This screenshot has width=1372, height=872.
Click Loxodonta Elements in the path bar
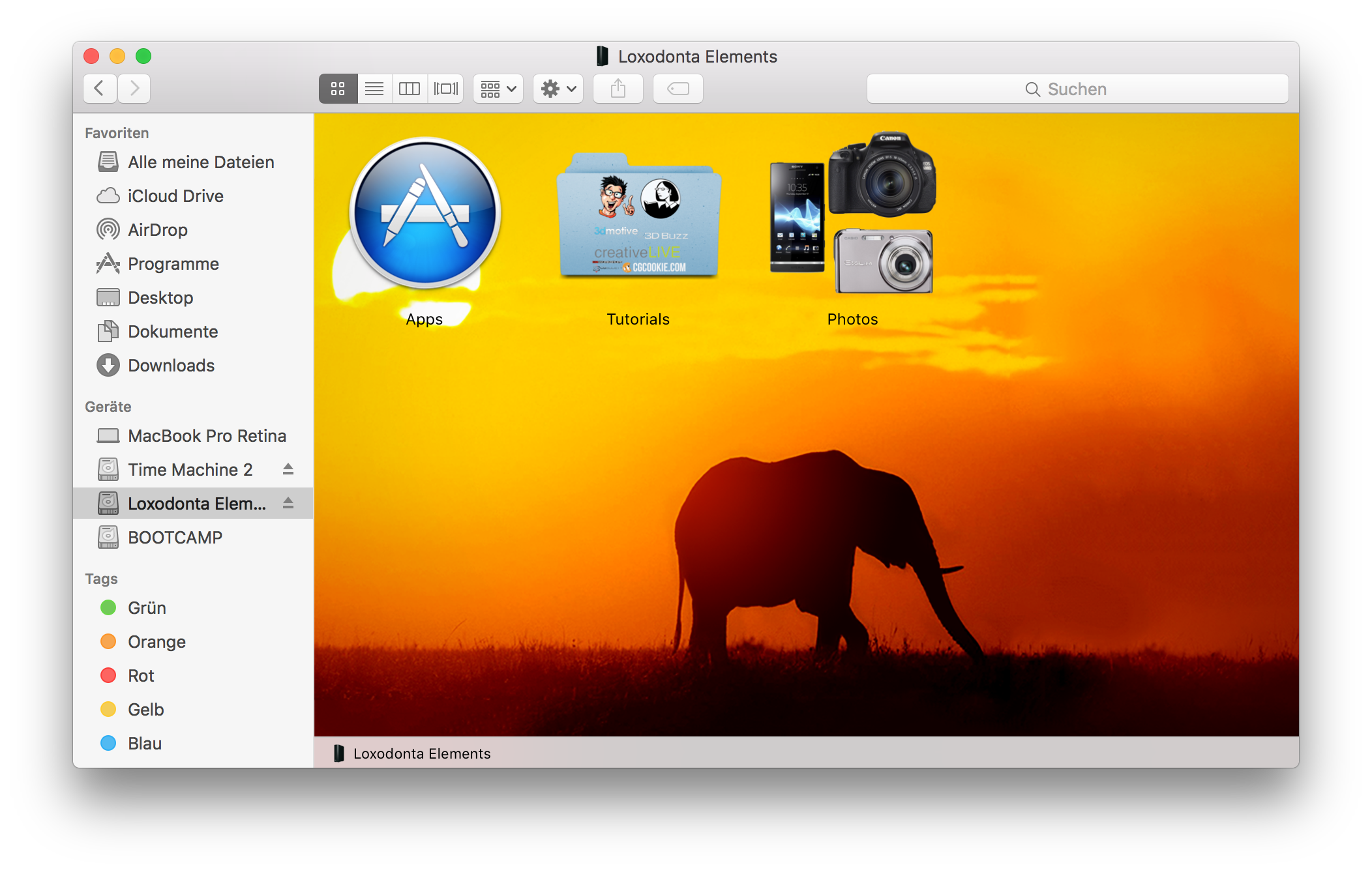pyautogui.click(x=421, y=753)
